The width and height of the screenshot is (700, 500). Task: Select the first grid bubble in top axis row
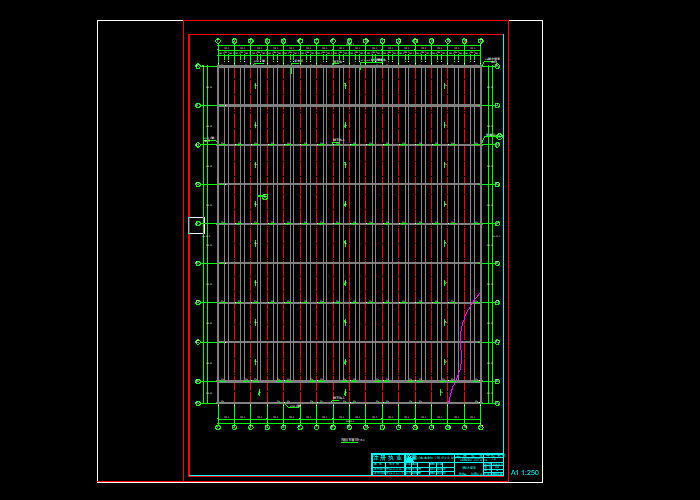218,41
